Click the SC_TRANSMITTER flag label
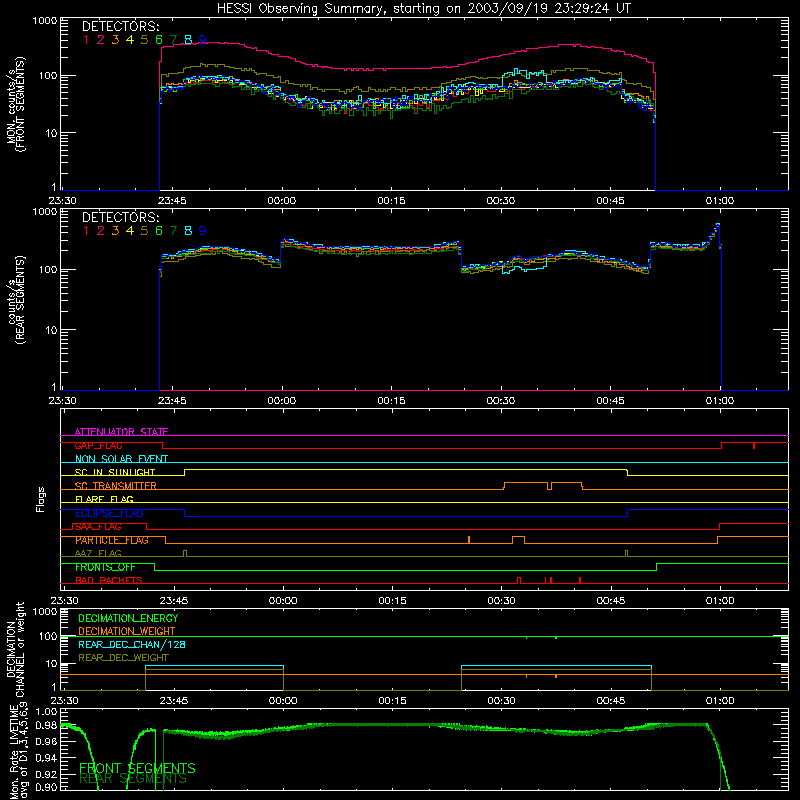The height and width of the screenshot is (800, 800). (x=115, y=486)
